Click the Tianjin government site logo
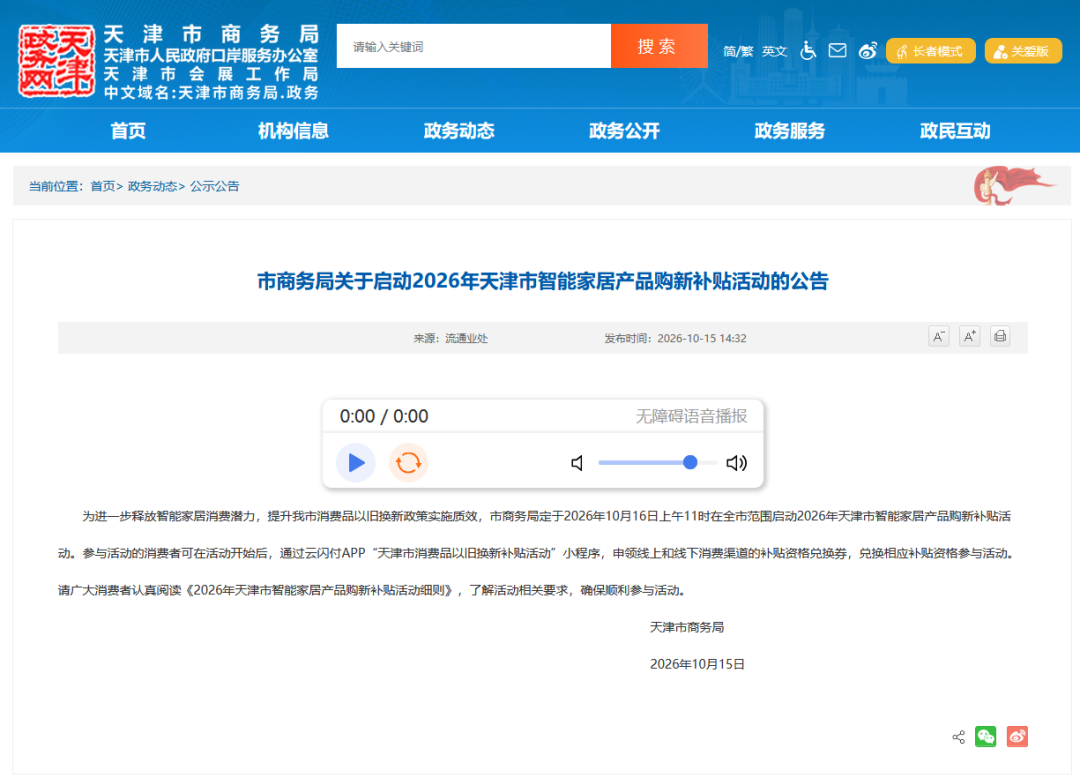Image resolution: width=1080 pixels, height=778 pixels. 56,61
